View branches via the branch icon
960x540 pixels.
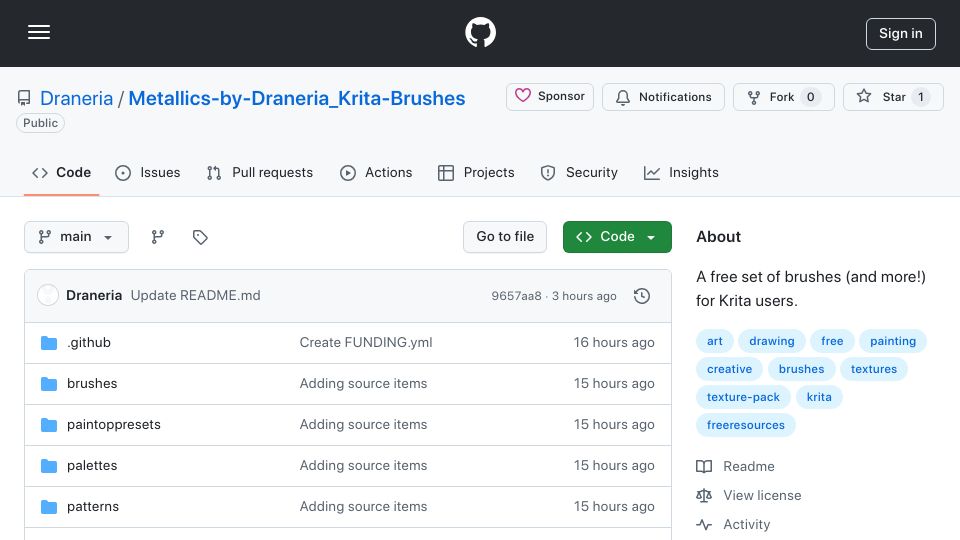pos(158,237)
